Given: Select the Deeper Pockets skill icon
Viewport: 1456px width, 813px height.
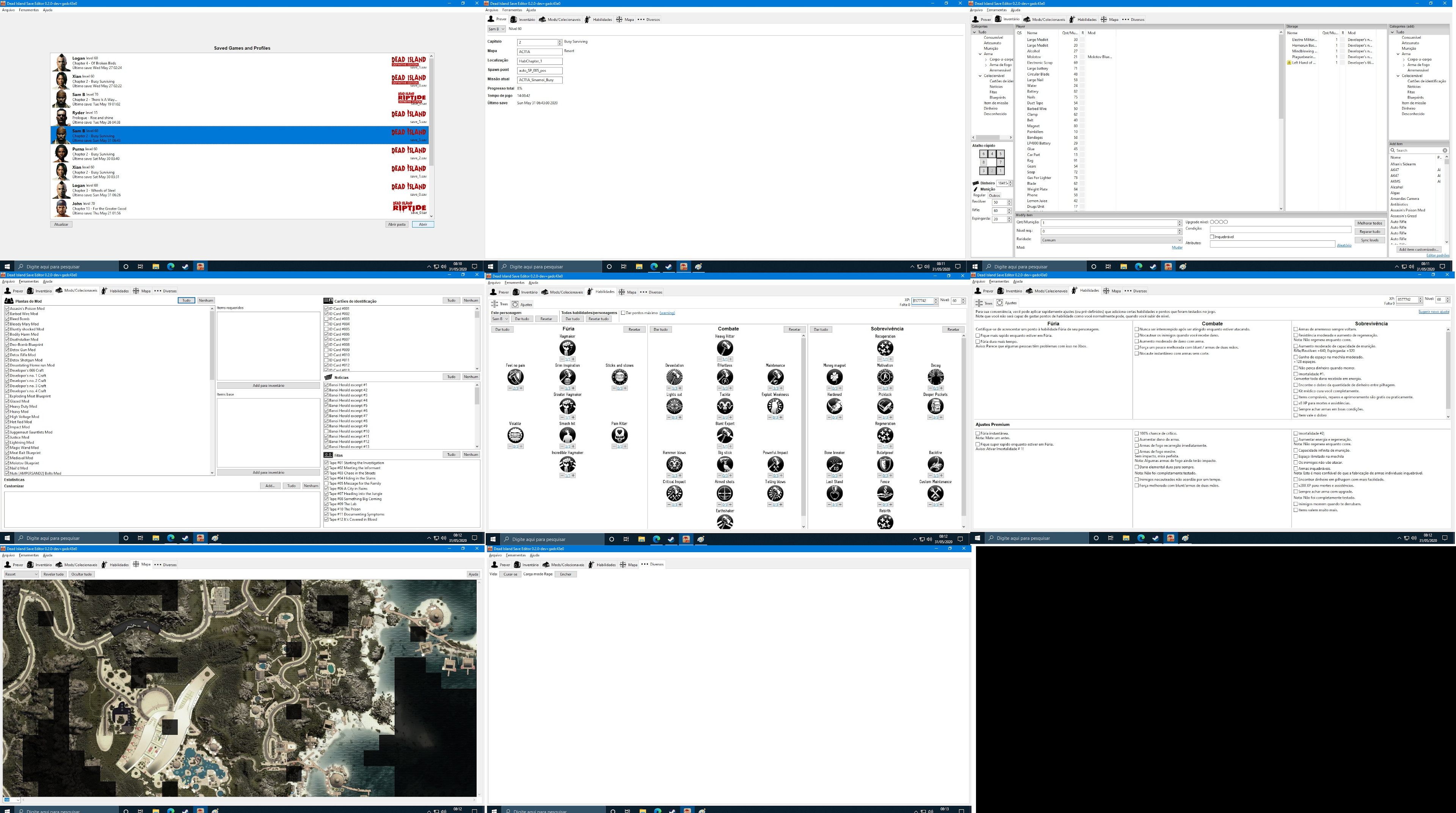Looking at the screenshot, I should coord(935,406).
